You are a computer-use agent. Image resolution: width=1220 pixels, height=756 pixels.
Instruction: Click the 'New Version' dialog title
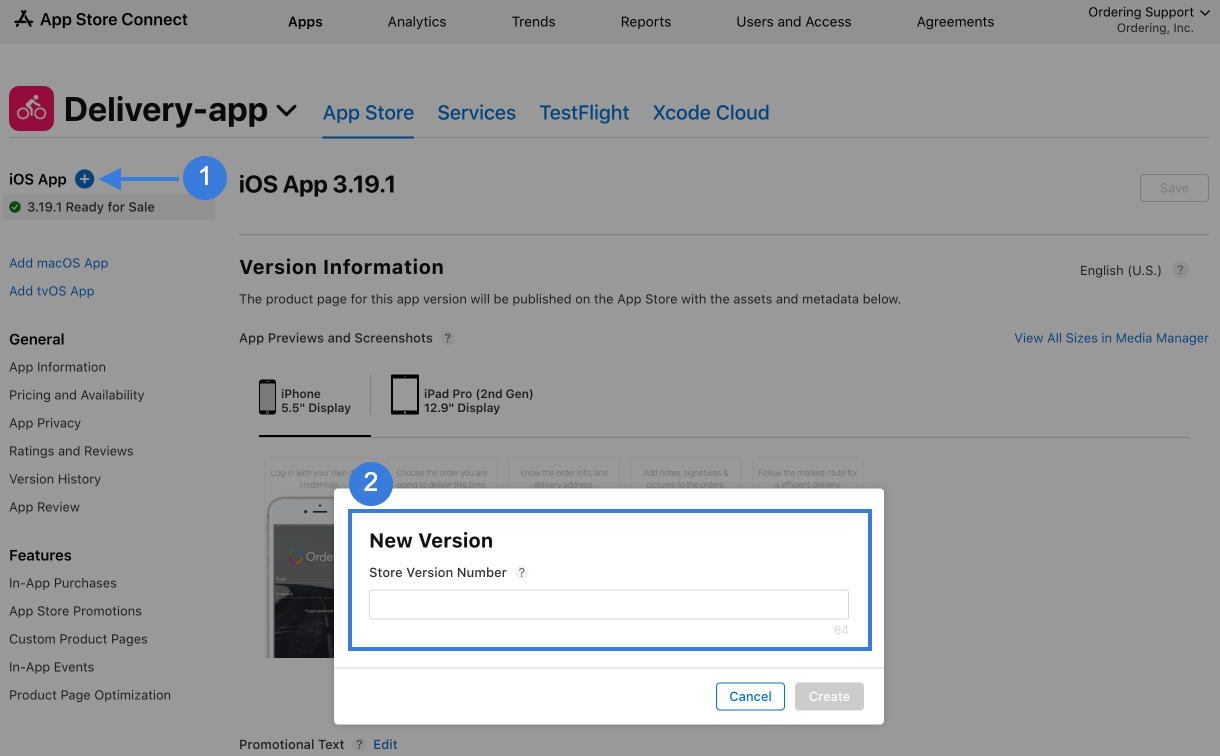click(431, 541)
